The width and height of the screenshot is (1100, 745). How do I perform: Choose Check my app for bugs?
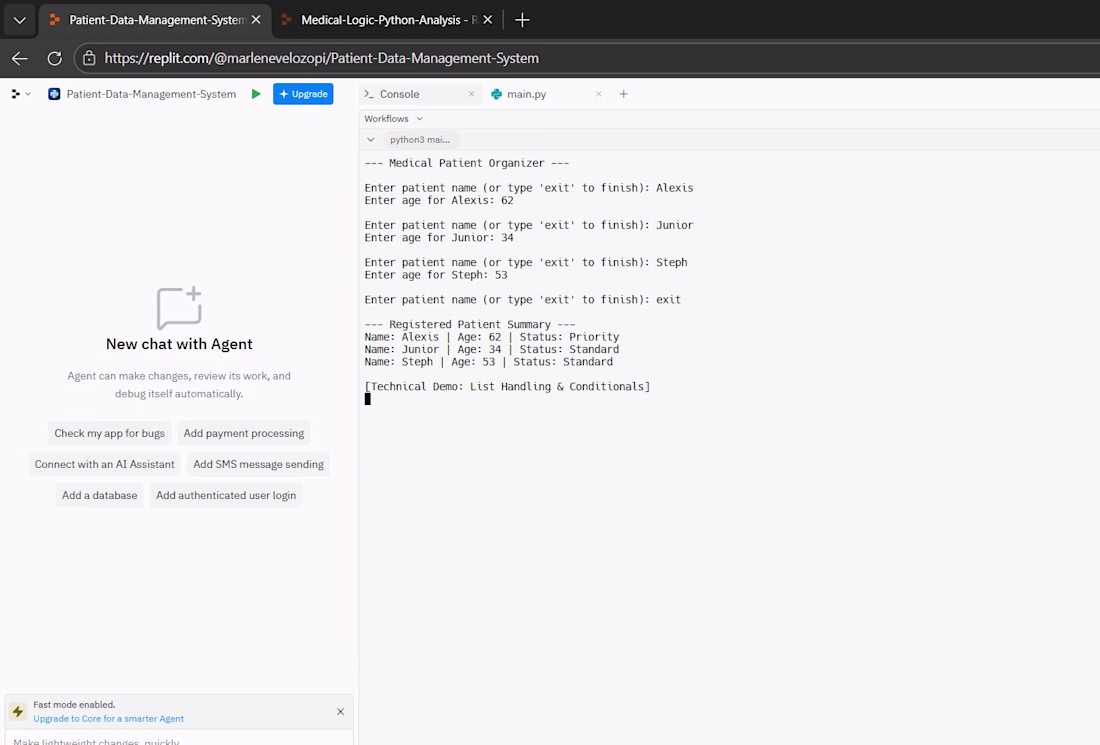pyautogui.click(x=109, y=433)
